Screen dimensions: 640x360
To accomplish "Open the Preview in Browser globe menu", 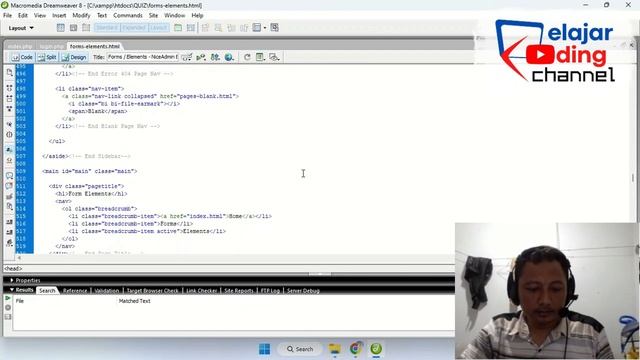I will point(229,57).
